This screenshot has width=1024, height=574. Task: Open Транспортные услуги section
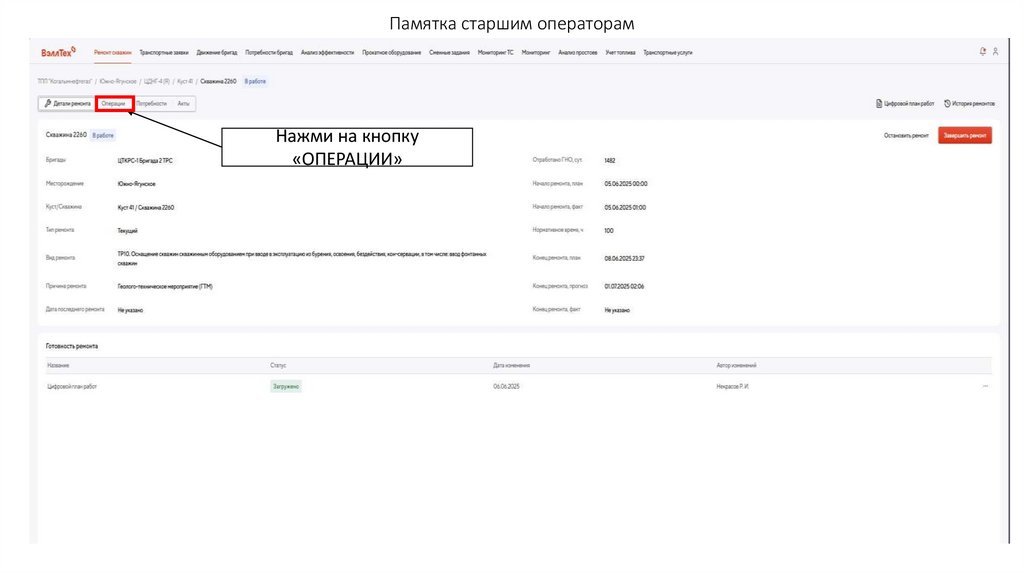[667, 52]
